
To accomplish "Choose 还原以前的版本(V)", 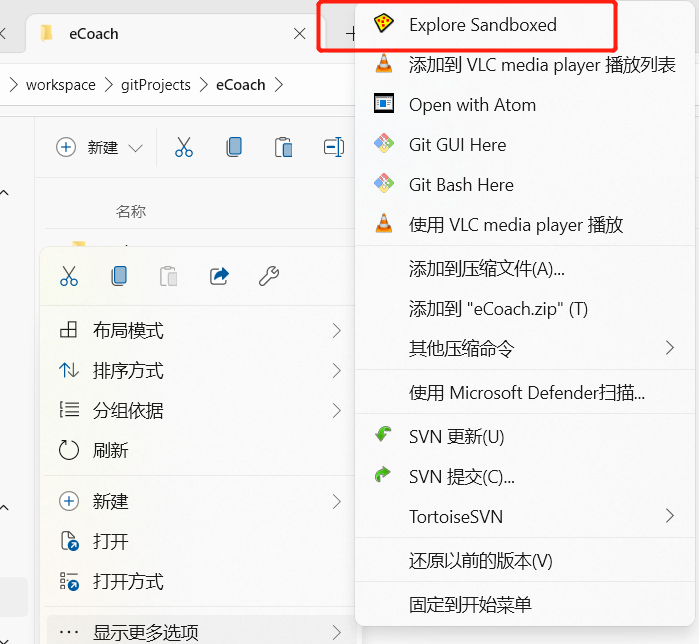I will click(481, 561).
